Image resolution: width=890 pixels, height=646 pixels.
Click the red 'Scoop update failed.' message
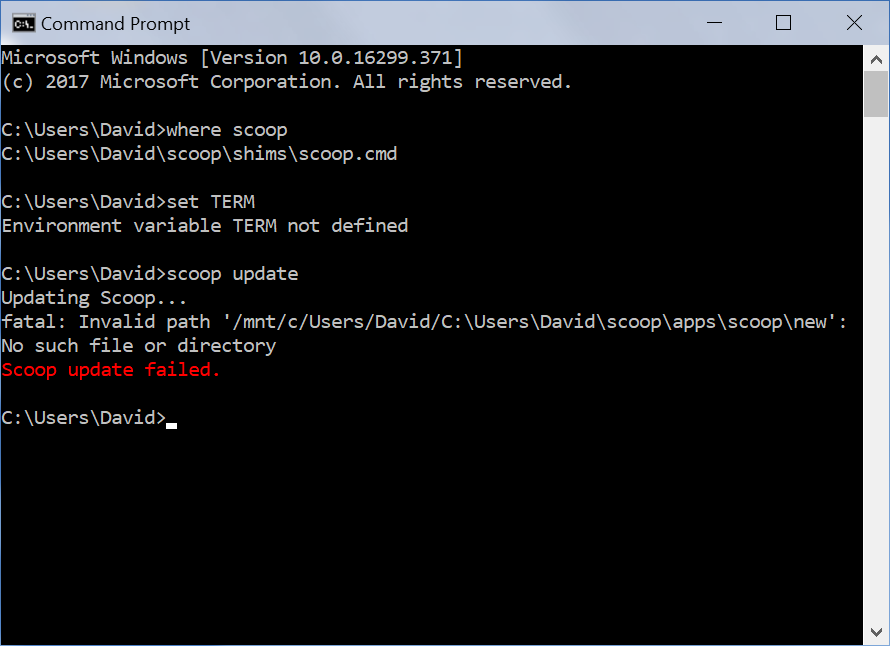click(x=109, y=369)
